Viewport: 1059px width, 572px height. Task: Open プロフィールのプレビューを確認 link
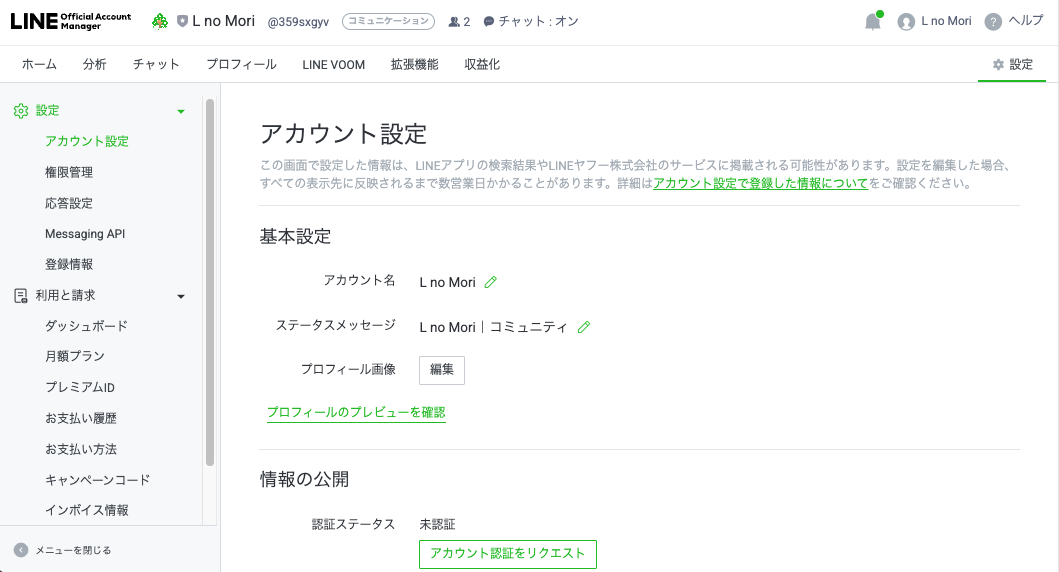pos(356,412)
